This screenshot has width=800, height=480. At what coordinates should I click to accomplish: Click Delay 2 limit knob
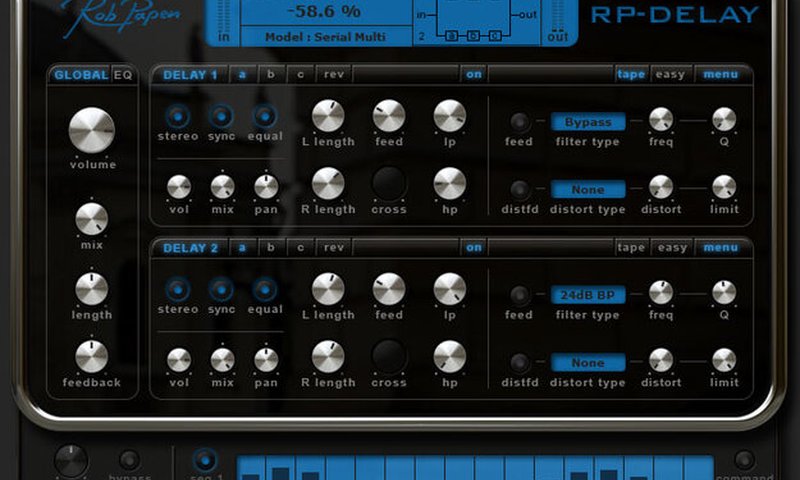[x=724, y=360]
